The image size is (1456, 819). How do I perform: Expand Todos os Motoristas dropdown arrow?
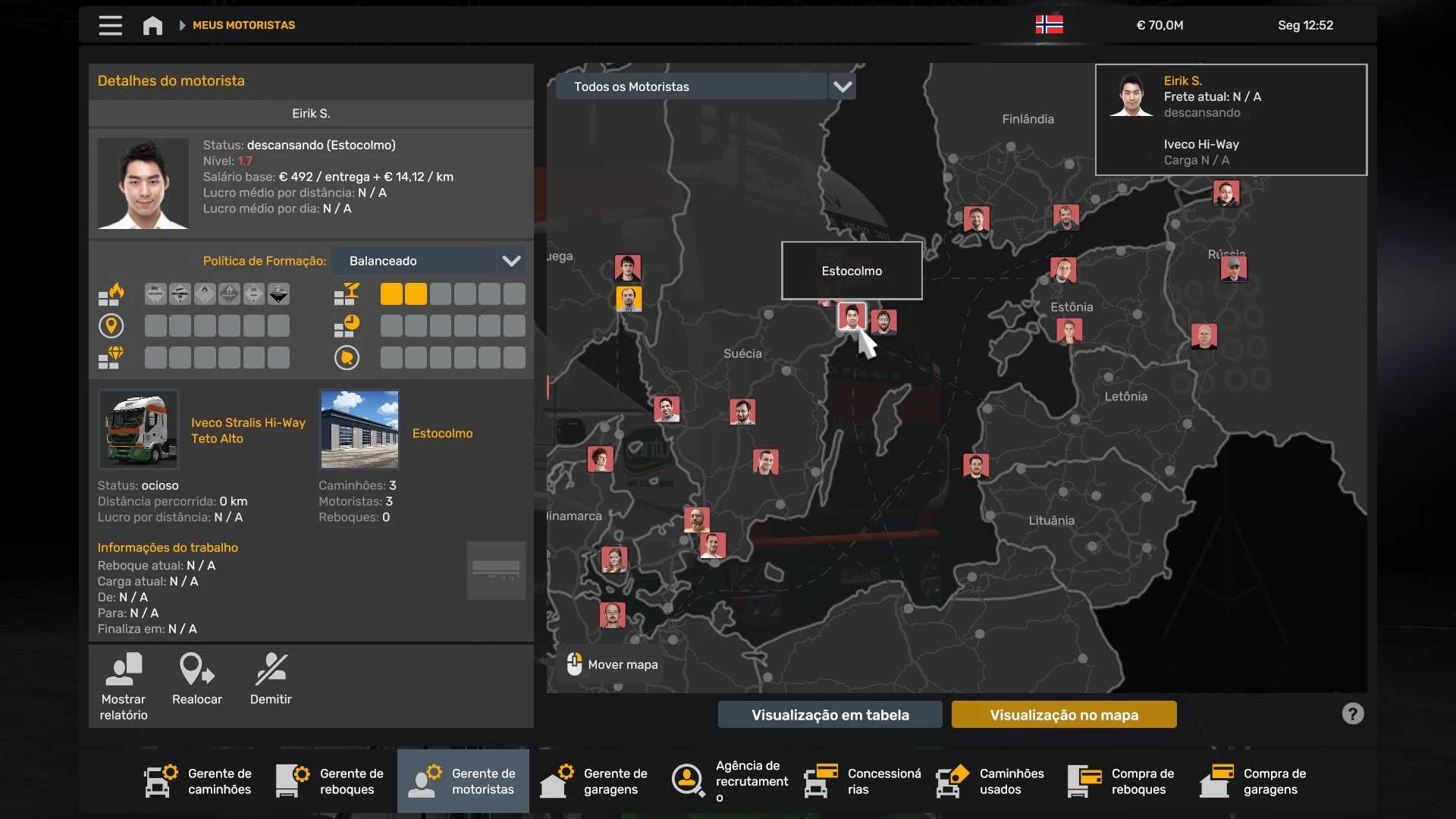tap(843, 86)
